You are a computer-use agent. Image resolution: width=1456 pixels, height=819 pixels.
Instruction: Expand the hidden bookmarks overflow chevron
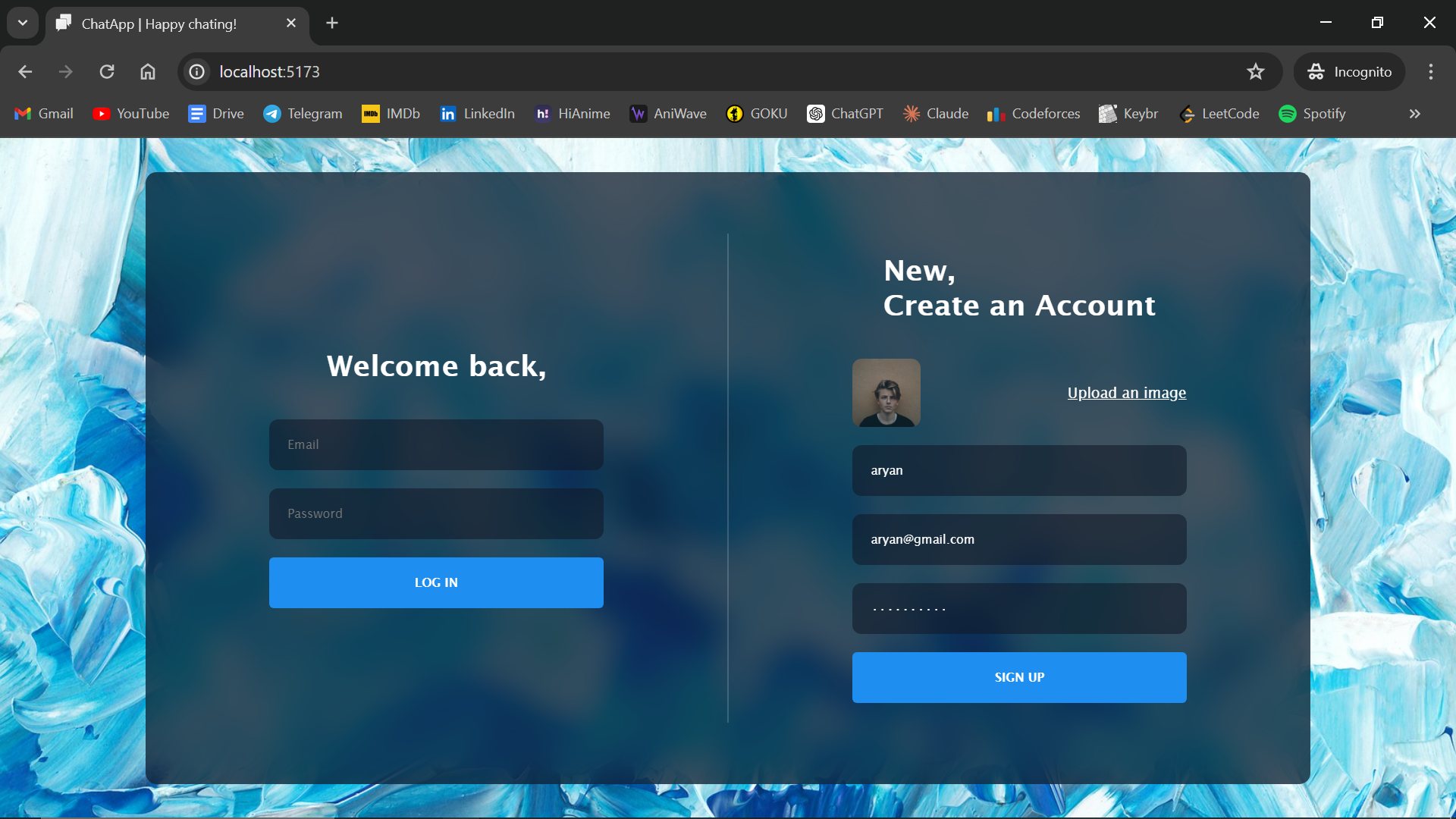[1414, 114]
